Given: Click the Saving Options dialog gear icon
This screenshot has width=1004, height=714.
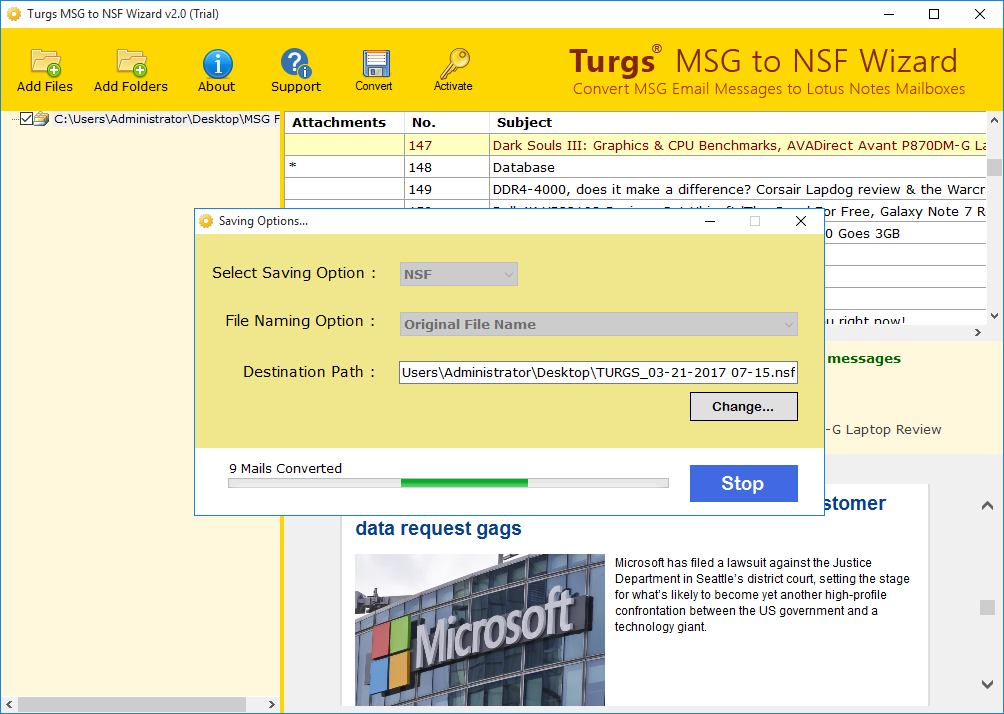Looking at the screenshot, I should (206, 221).
